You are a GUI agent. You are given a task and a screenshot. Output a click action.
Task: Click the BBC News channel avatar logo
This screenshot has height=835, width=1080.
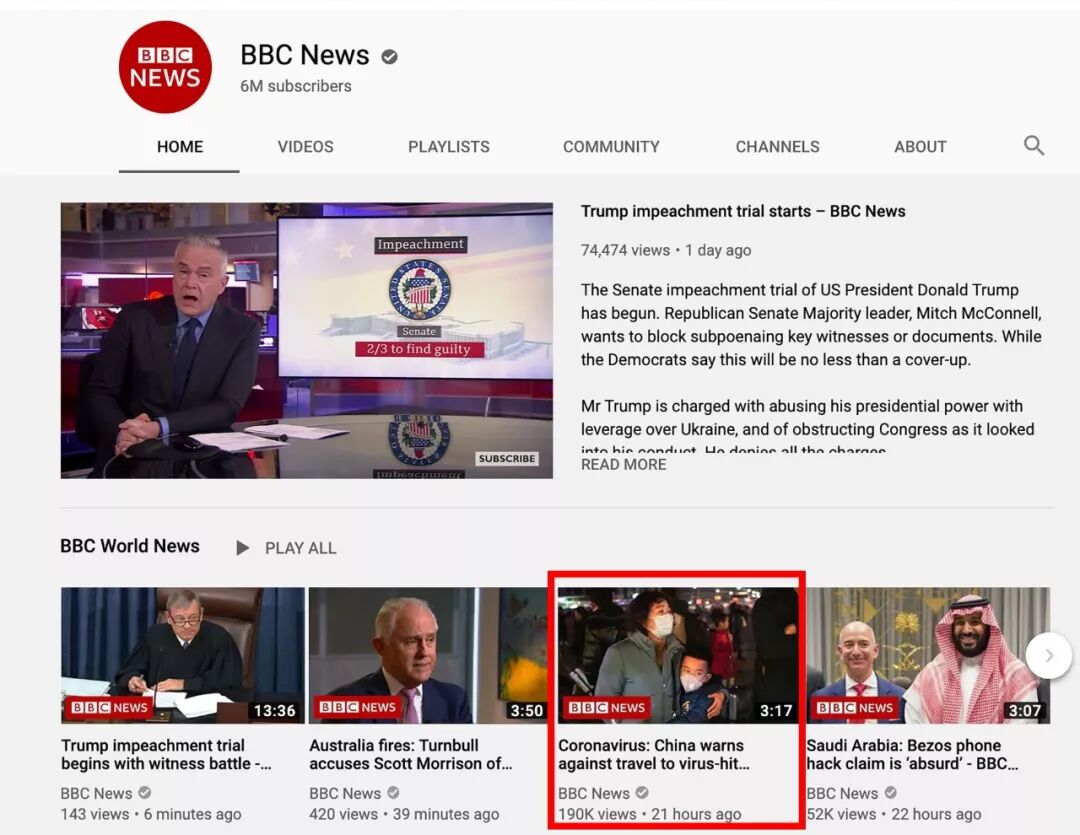tap(165, 67)
